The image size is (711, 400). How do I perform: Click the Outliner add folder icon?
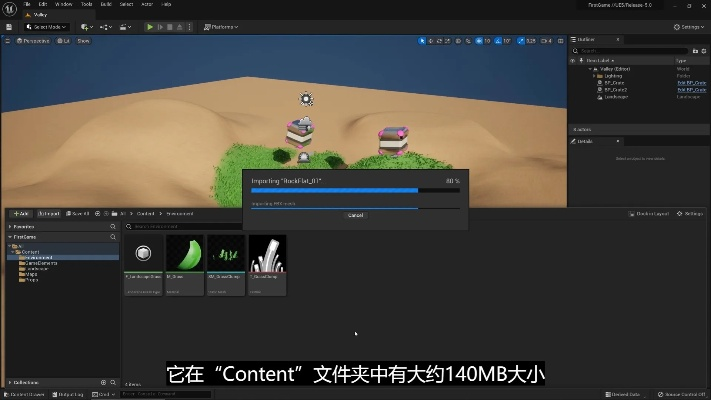(696, 51)
